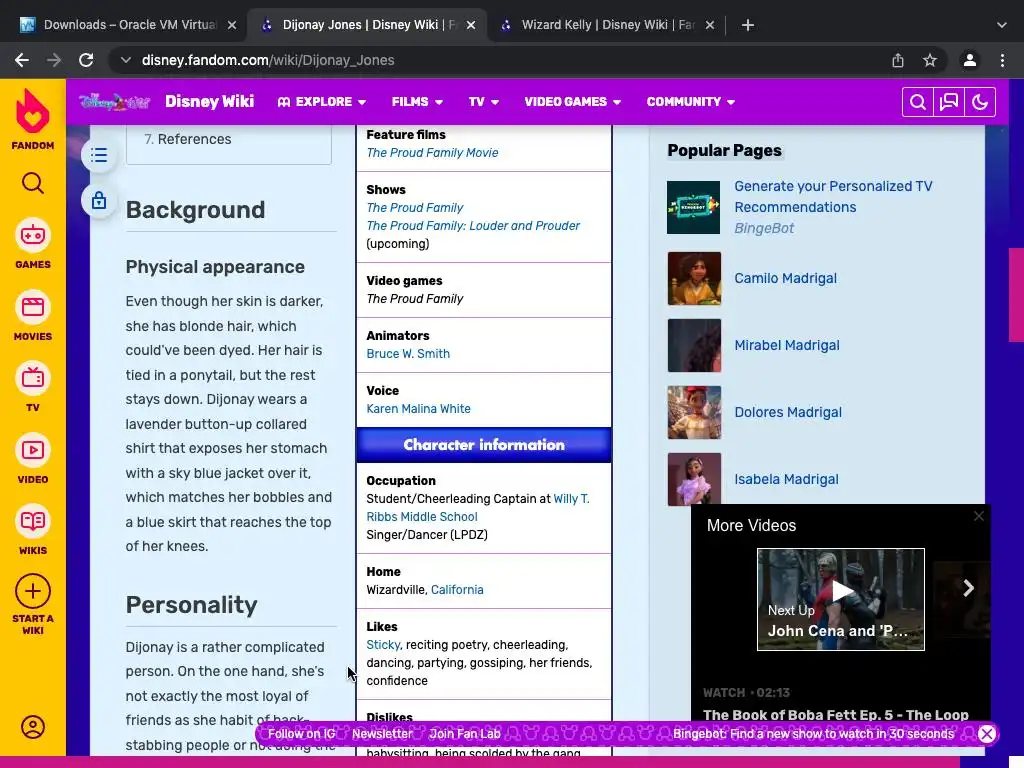Open the tab search chevron
This screenshot has width=1024, height=768.
[1001, 25]
